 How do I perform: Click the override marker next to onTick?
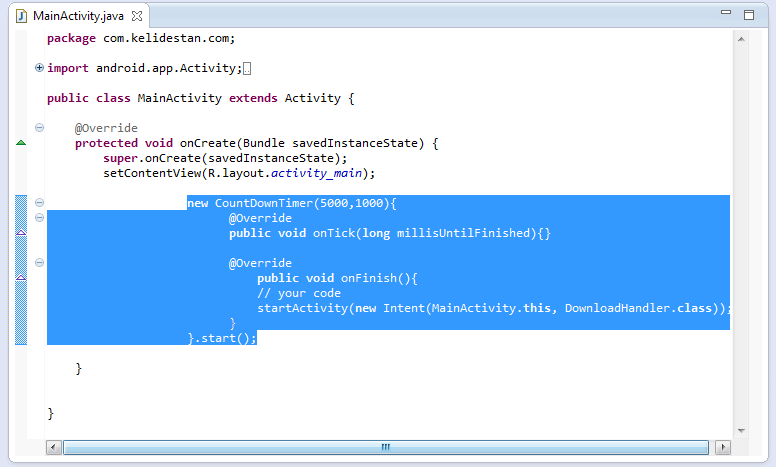(x=21, y=233)
